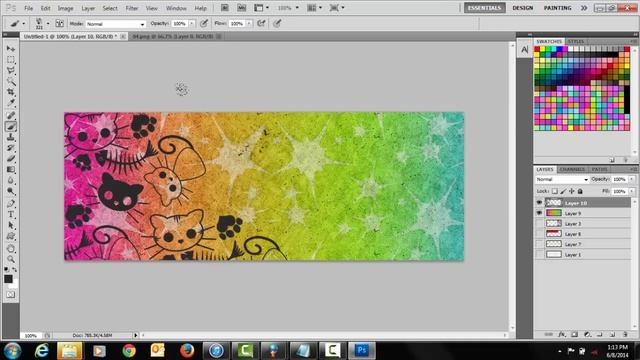Toggle lock all for layer

(x=580, y=191)
